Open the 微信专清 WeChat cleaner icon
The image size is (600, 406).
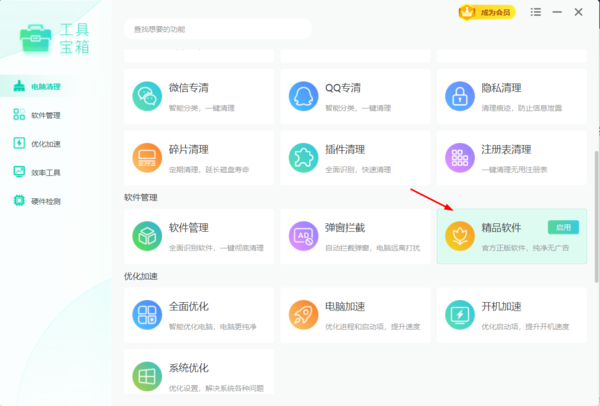pos(147,96)
